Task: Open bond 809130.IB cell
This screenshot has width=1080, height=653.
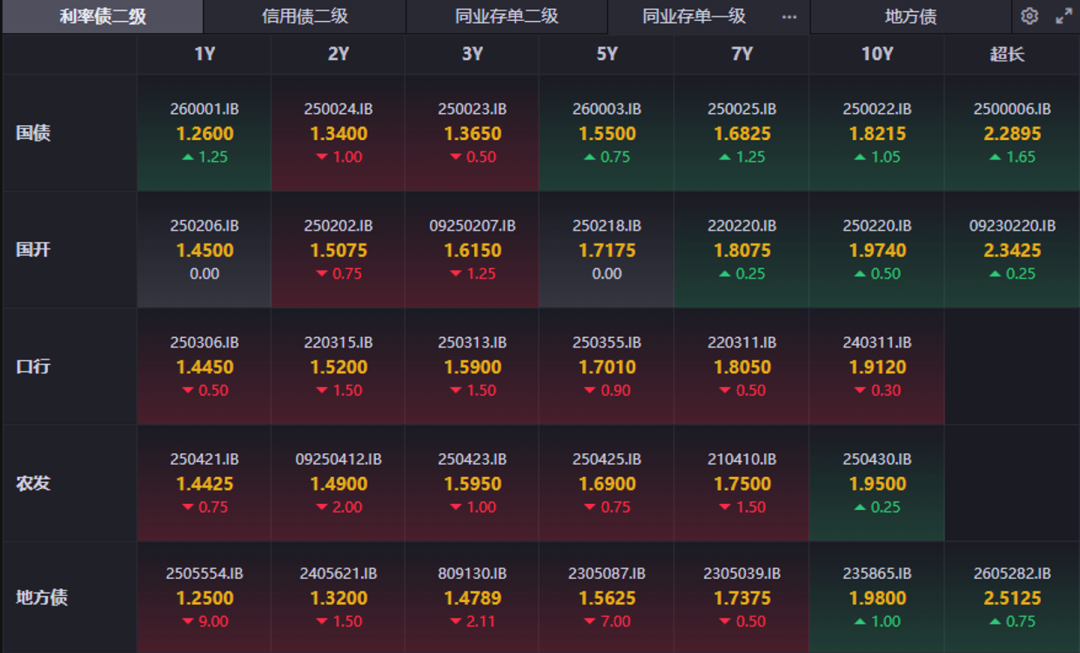Action: pyautogui.click(x=472, y=597)
